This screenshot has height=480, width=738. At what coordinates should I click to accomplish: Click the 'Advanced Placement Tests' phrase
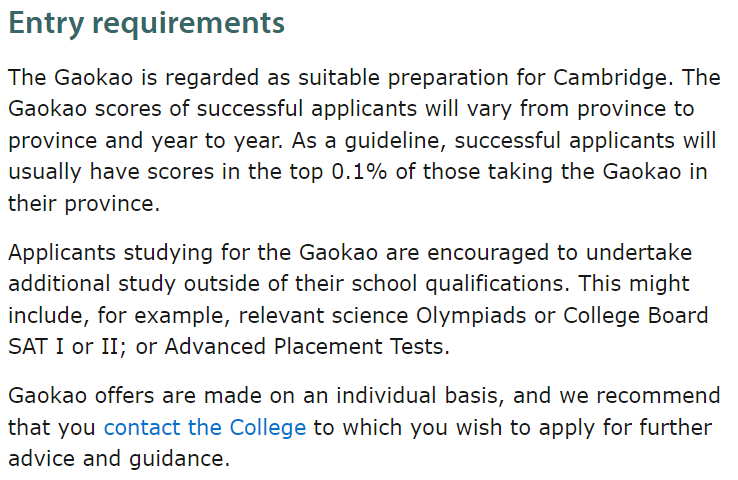point(305,347)
